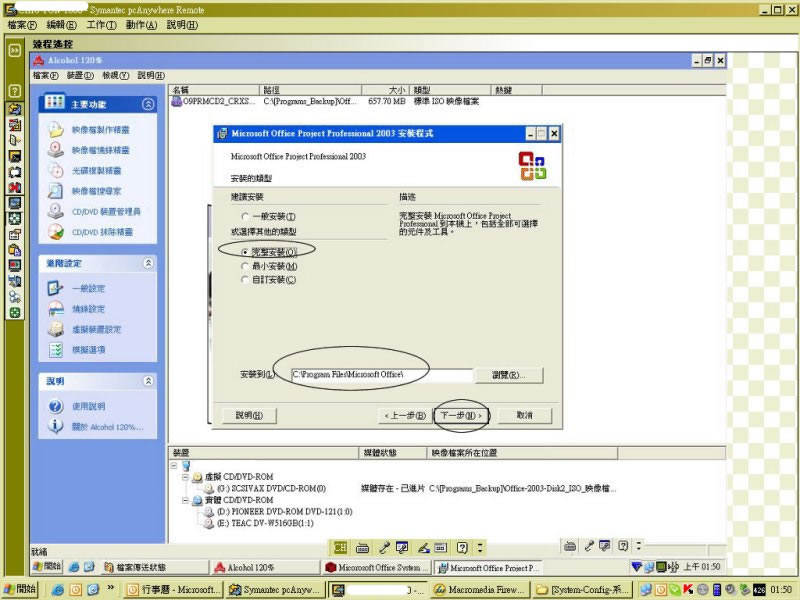Screen dimensions: 800x600
Task: Click remote desktop 開始 start button
Action: pyautogui.click(x=47, y=566)
